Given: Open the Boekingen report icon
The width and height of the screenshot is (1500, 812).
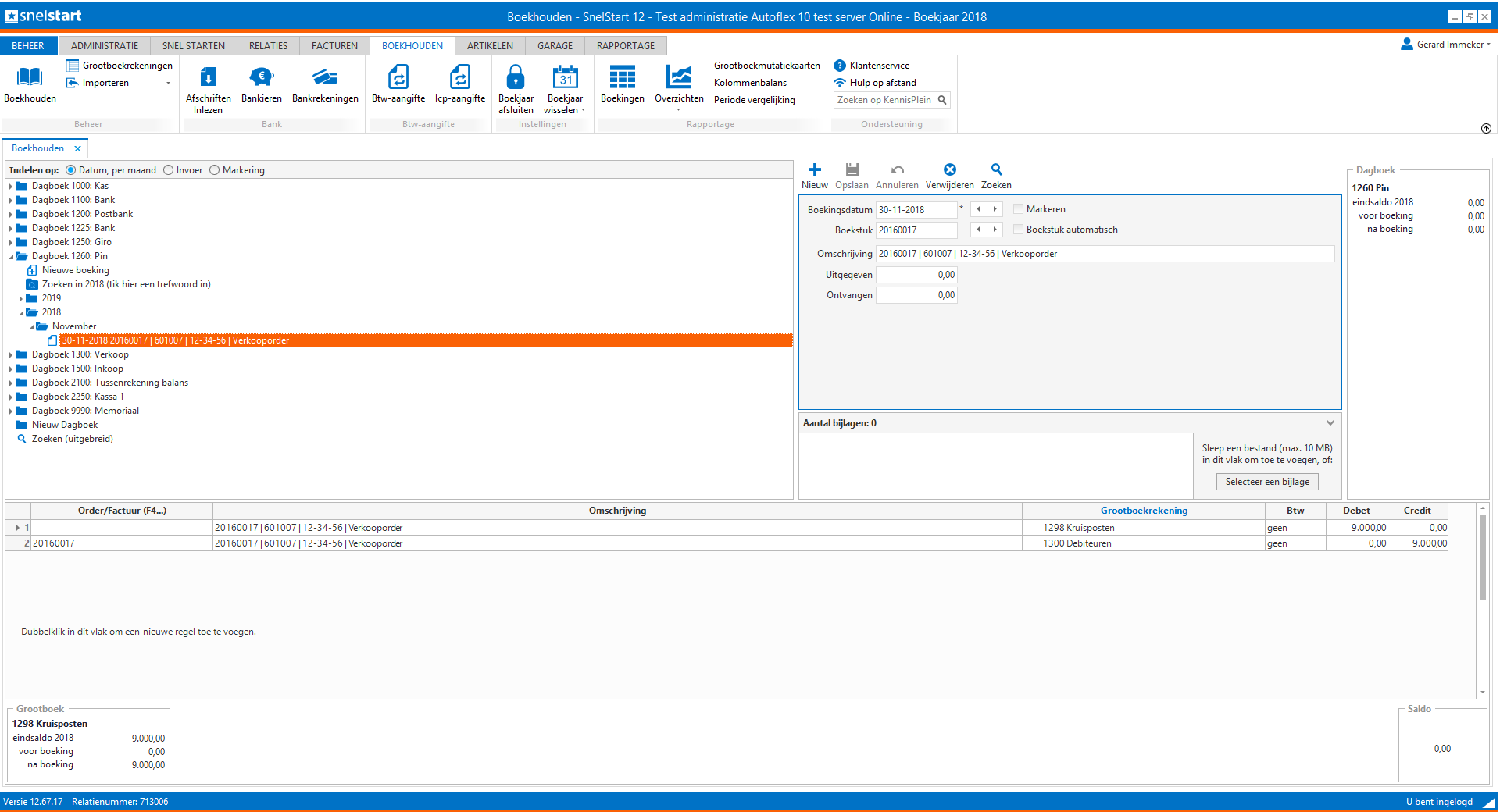Looking at the screenshot, I should coord(622,78).
